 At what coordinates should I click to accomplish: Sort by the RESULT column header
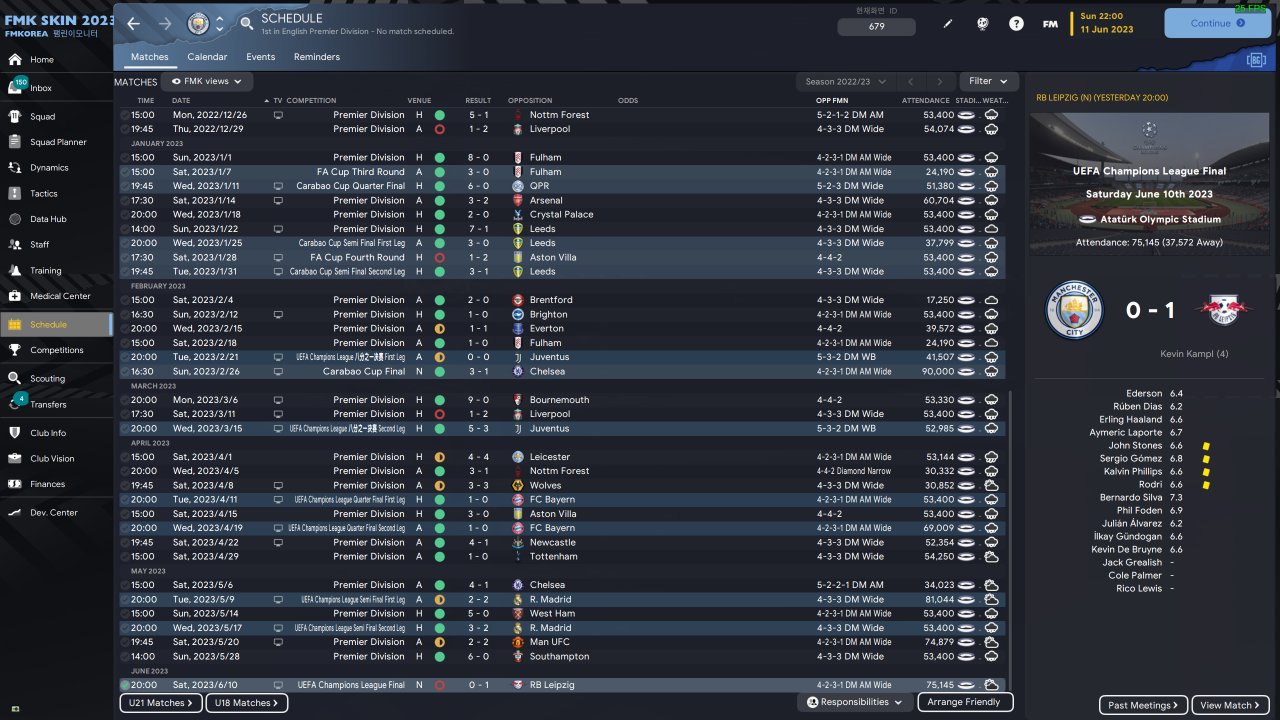click(x=478, y=101)
